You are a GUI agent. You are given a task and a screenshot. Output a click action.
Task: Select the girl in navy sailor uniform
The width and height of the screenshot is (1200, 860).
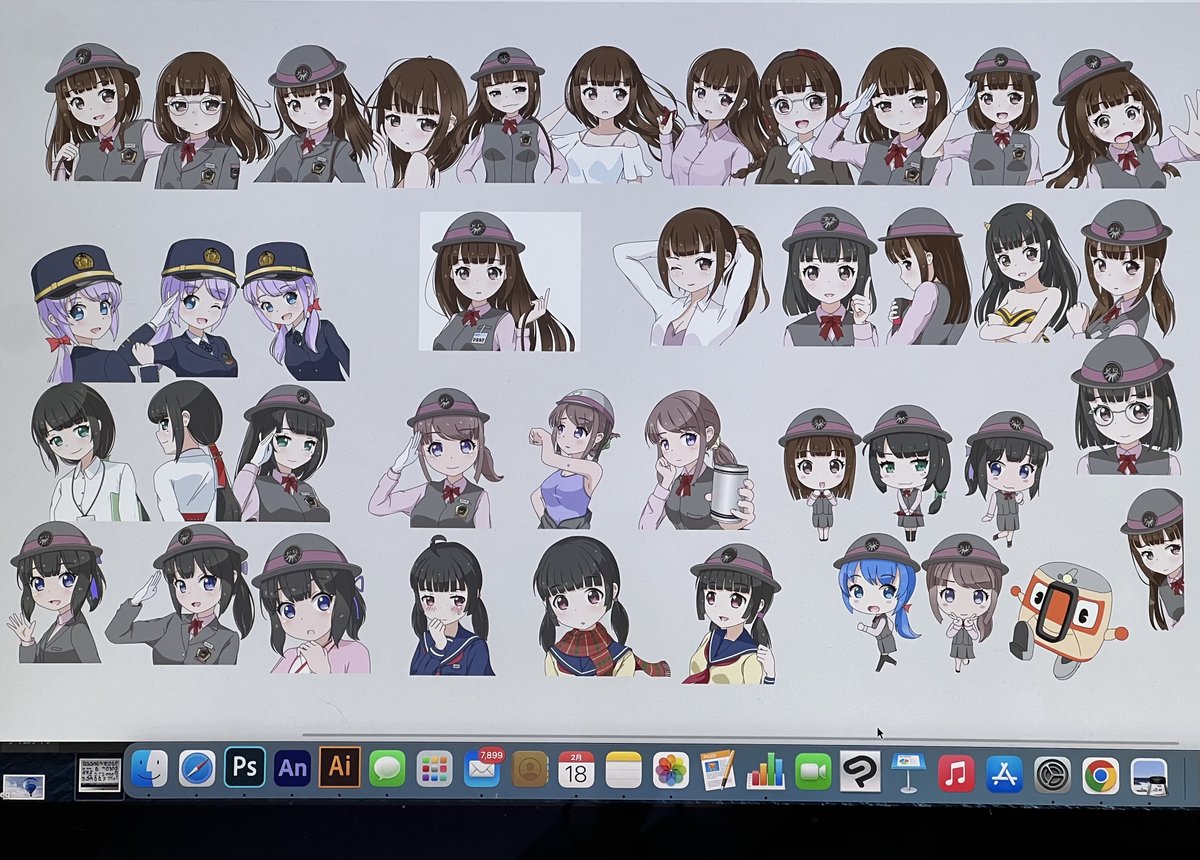point(450,606)
